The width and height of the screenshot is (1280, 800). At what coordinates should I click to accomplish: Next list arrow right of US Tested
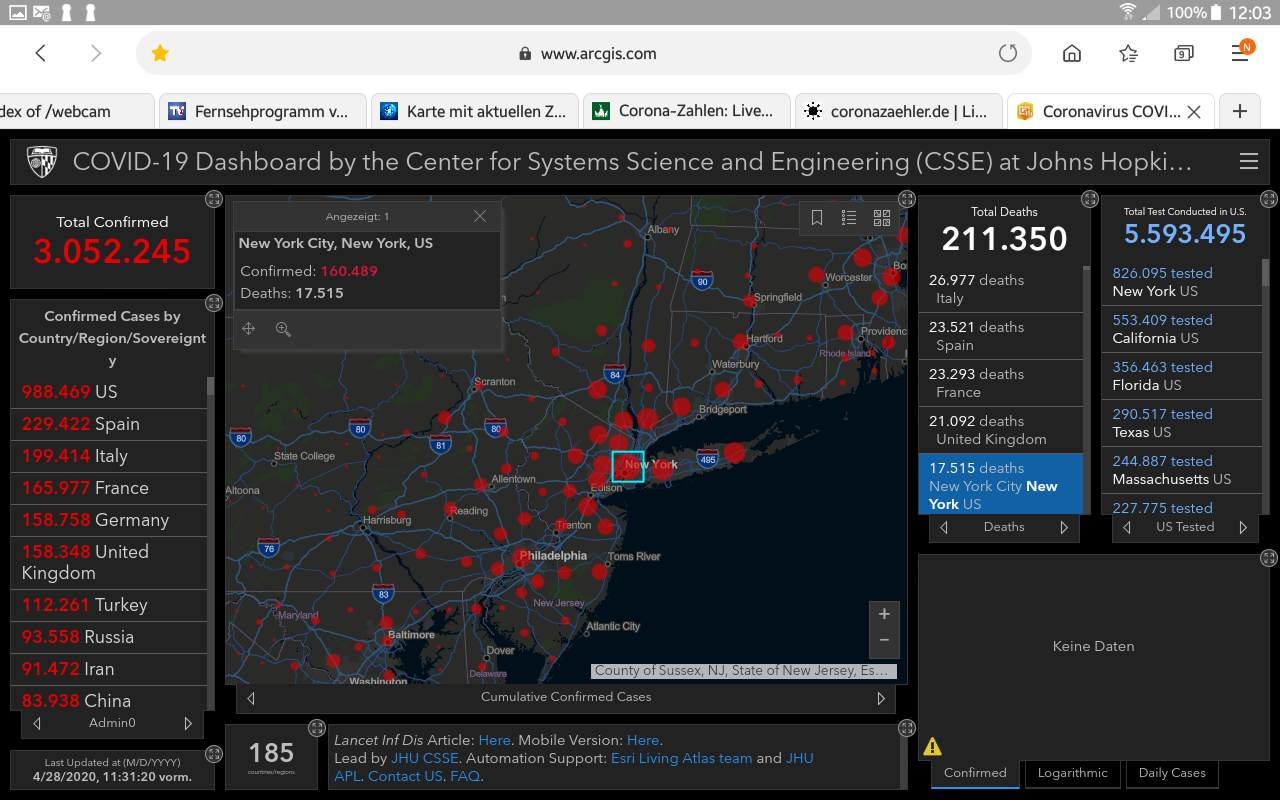pyautogui.click(x=1243, y=528)
